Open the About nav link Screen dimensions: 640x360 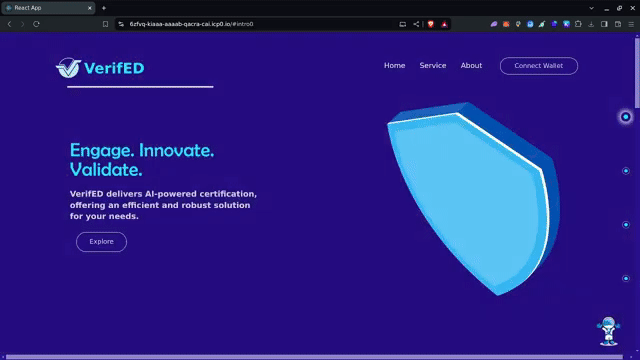click(x=471, y=65)
